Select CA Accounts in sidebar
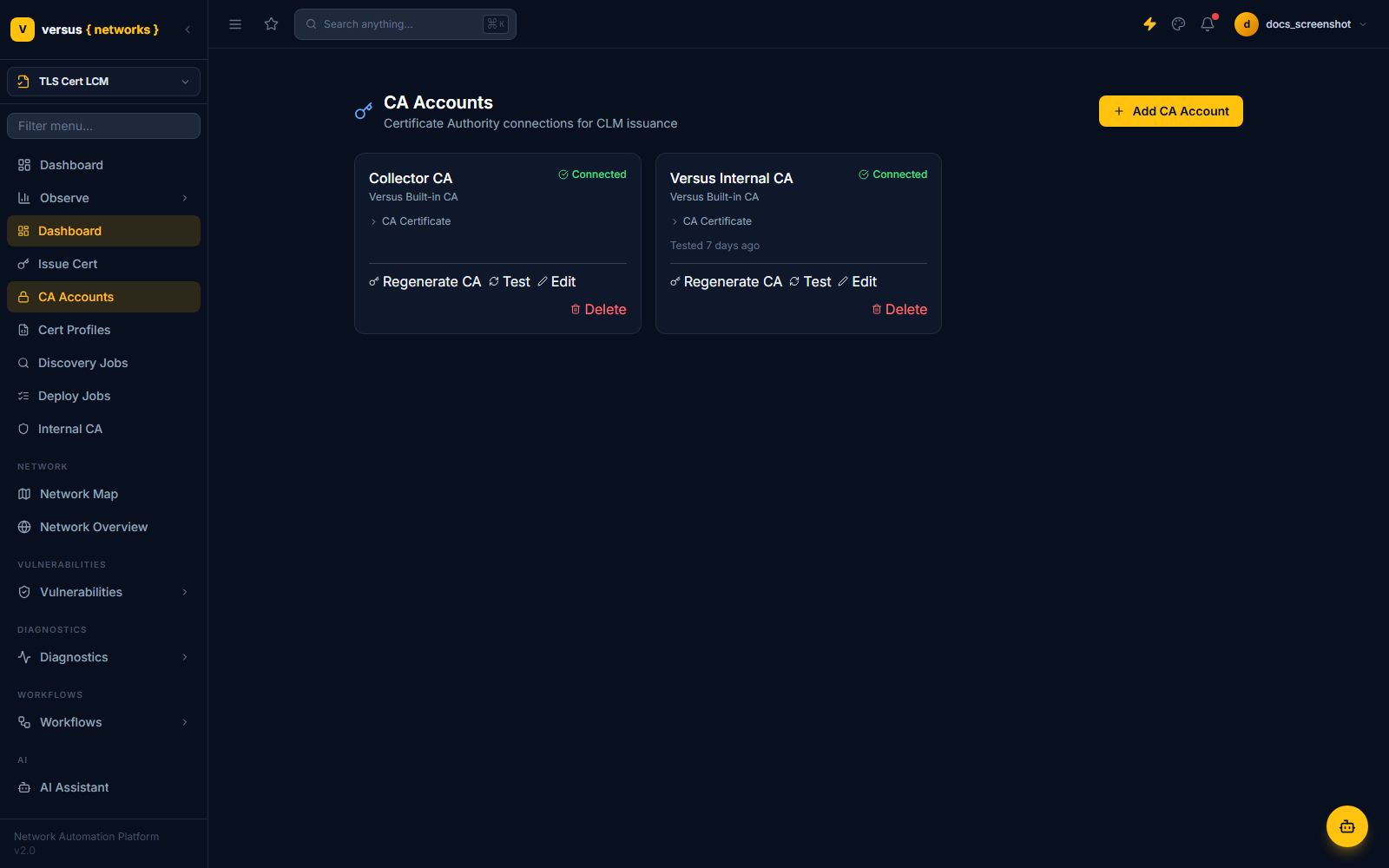The image size is (1389, 868). click(x=104, y=297)
